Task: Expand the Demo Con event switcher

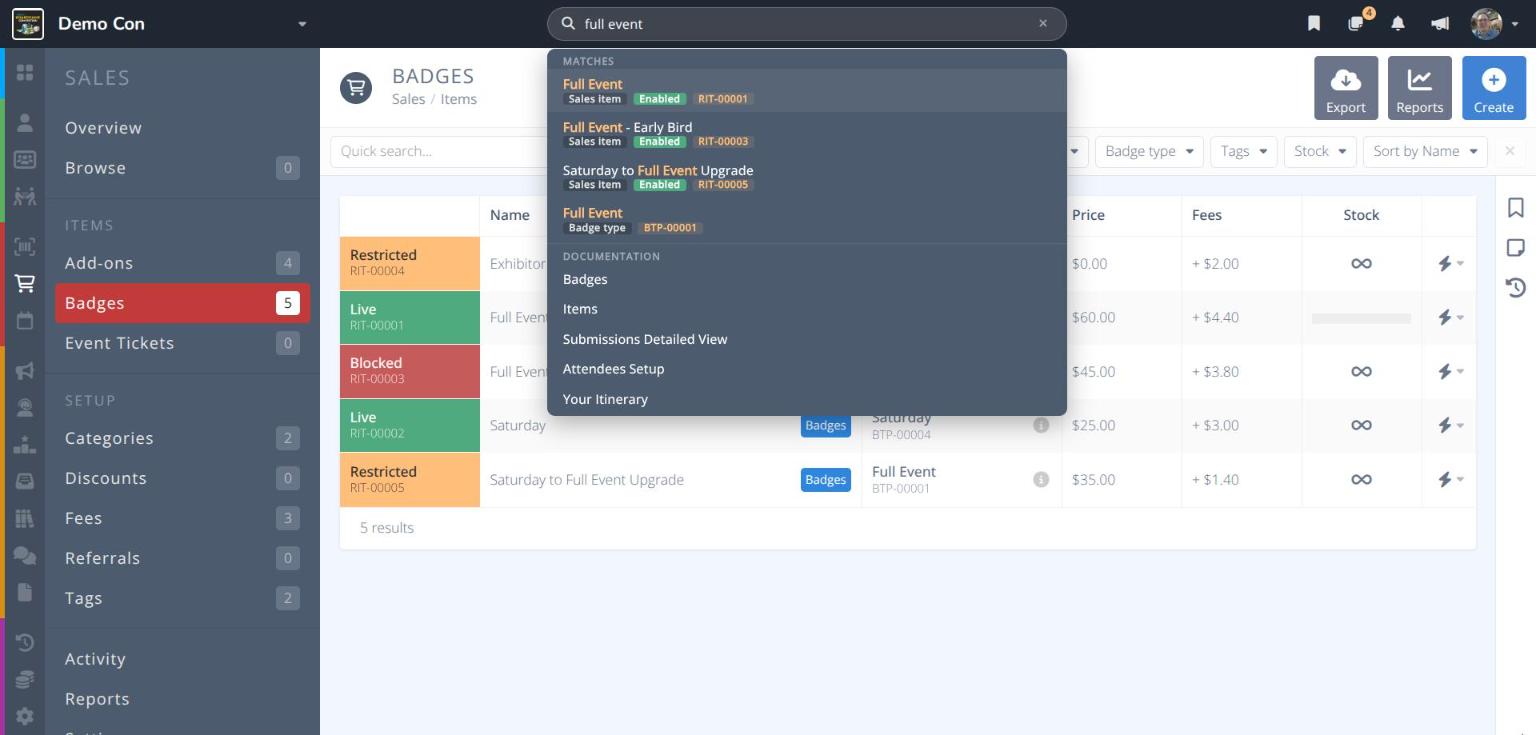Action: pyautogui.click(x=302, y=24)
